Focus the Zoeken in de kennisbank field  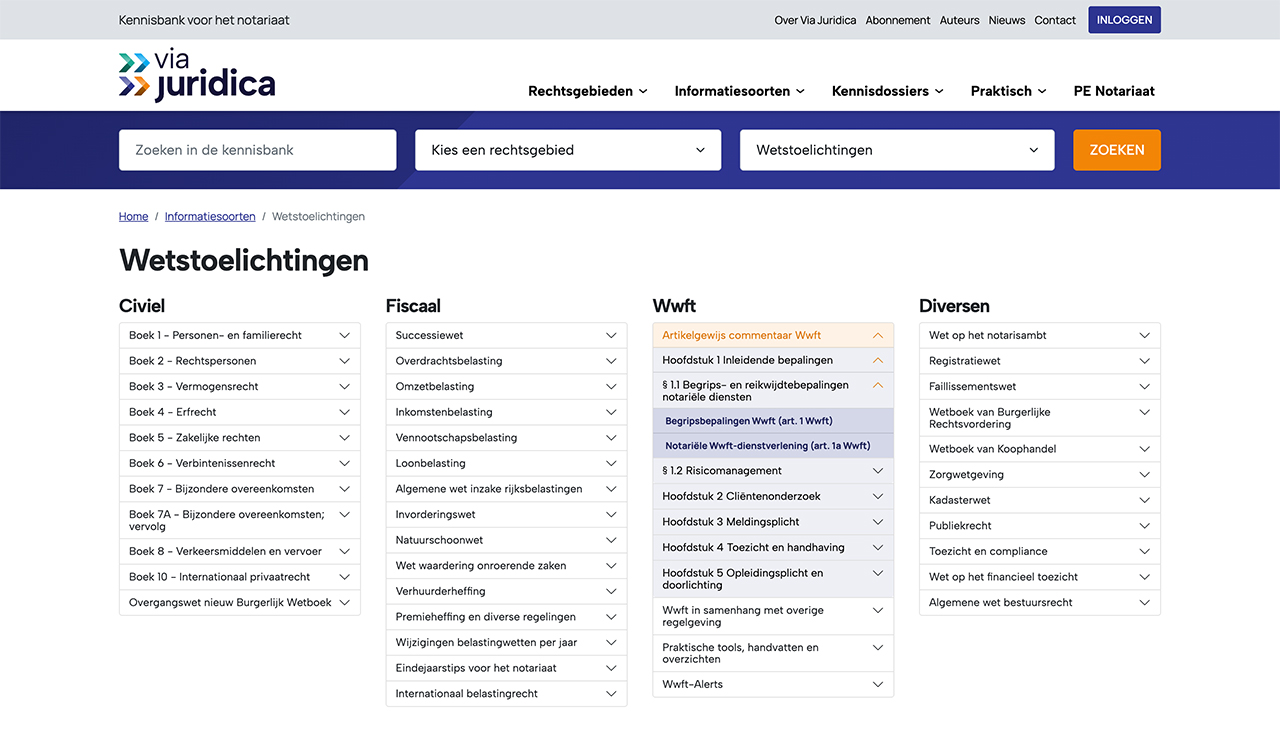pos(258,150)
